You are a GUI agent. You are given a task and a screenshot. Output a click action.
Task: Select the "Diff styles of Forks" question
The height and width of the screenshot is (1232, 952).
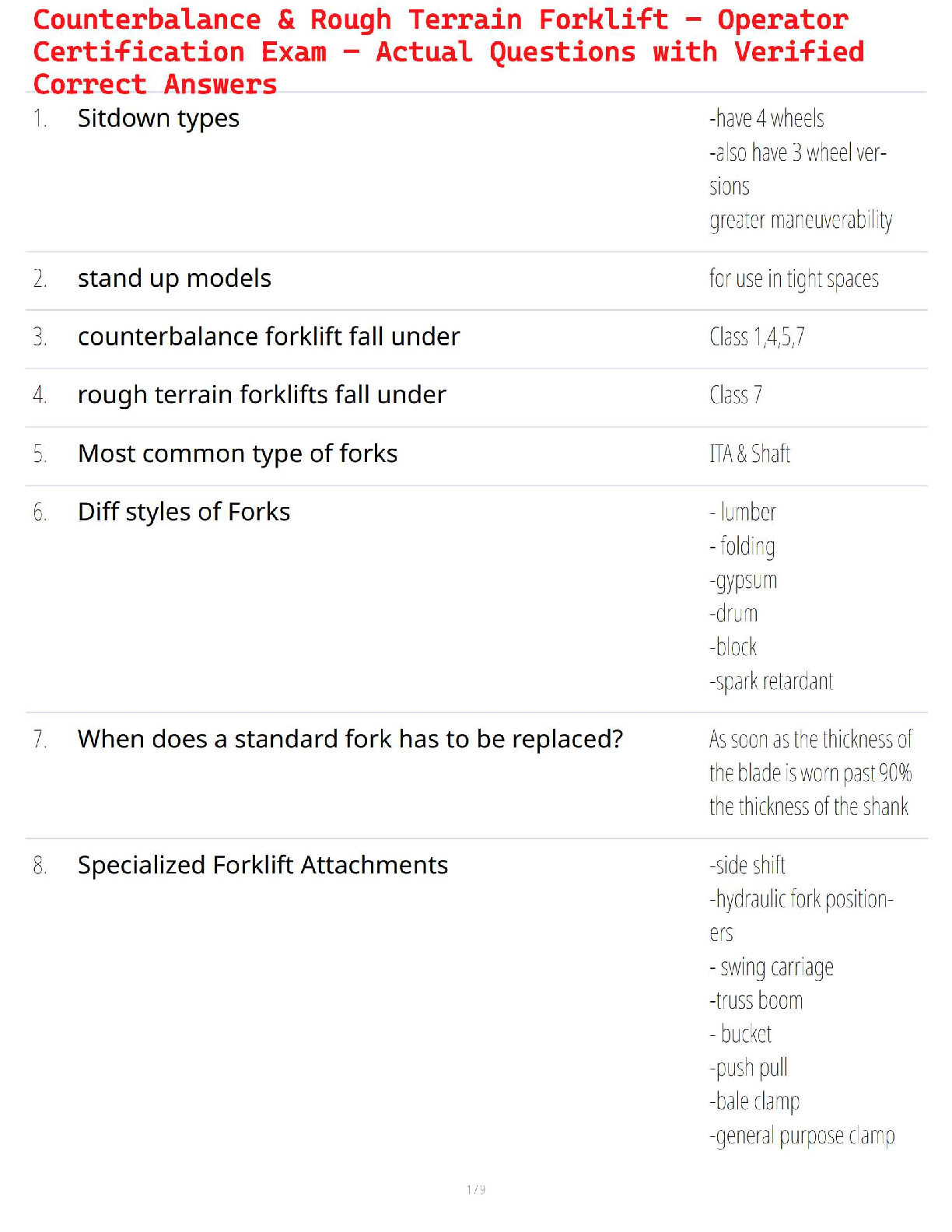click(x=184, y=512)
